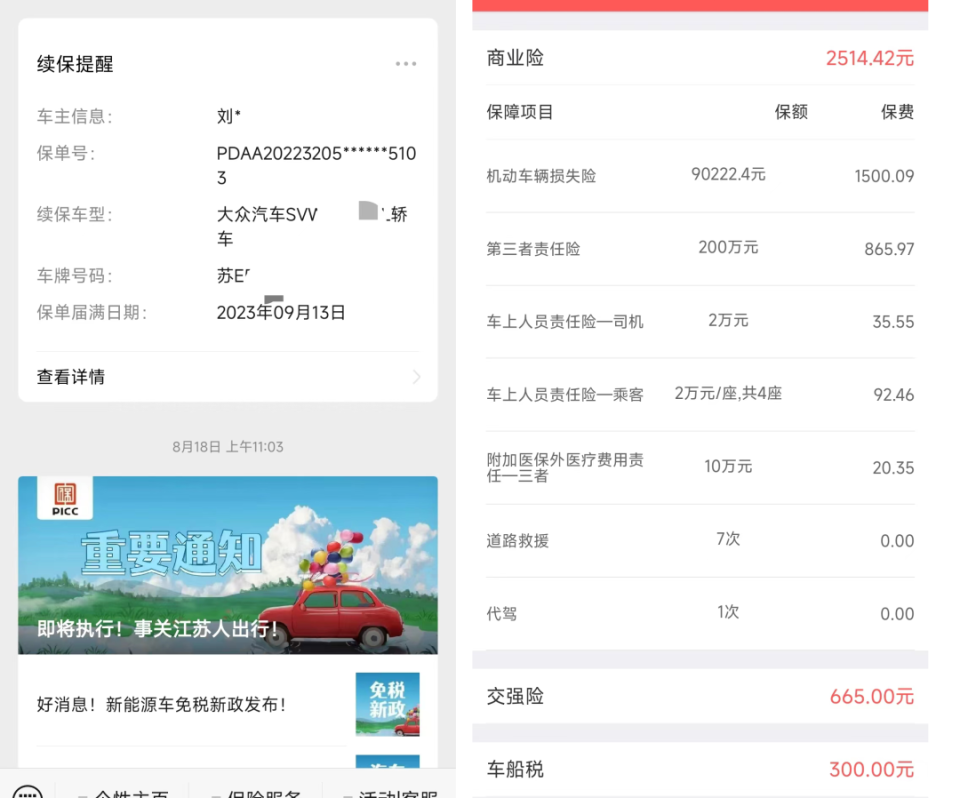
Task: Expand the 商业险 section header
Action: (x=698, y=58)
